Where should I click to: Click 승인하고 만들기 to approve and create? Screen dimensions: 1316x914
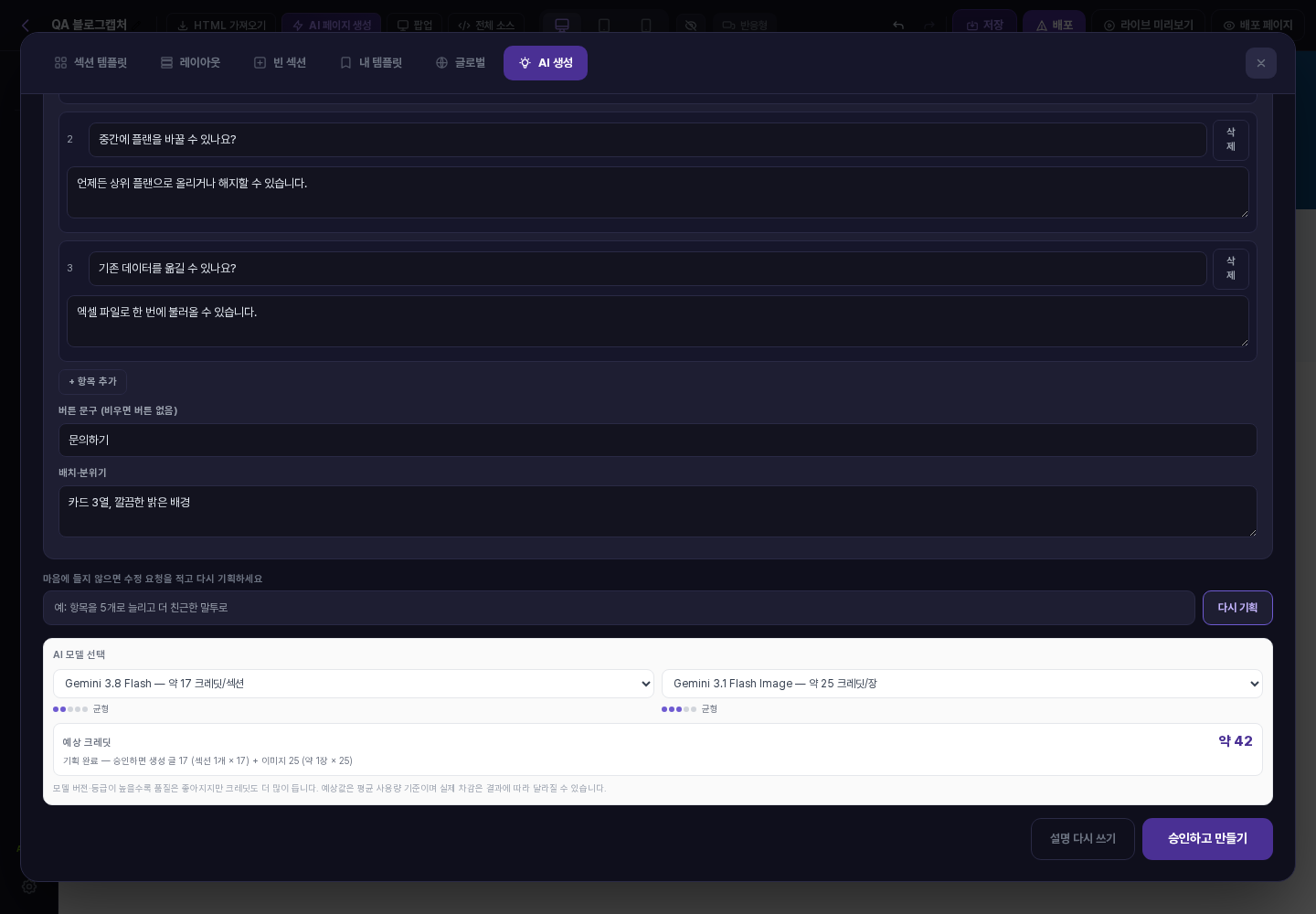1207,839
